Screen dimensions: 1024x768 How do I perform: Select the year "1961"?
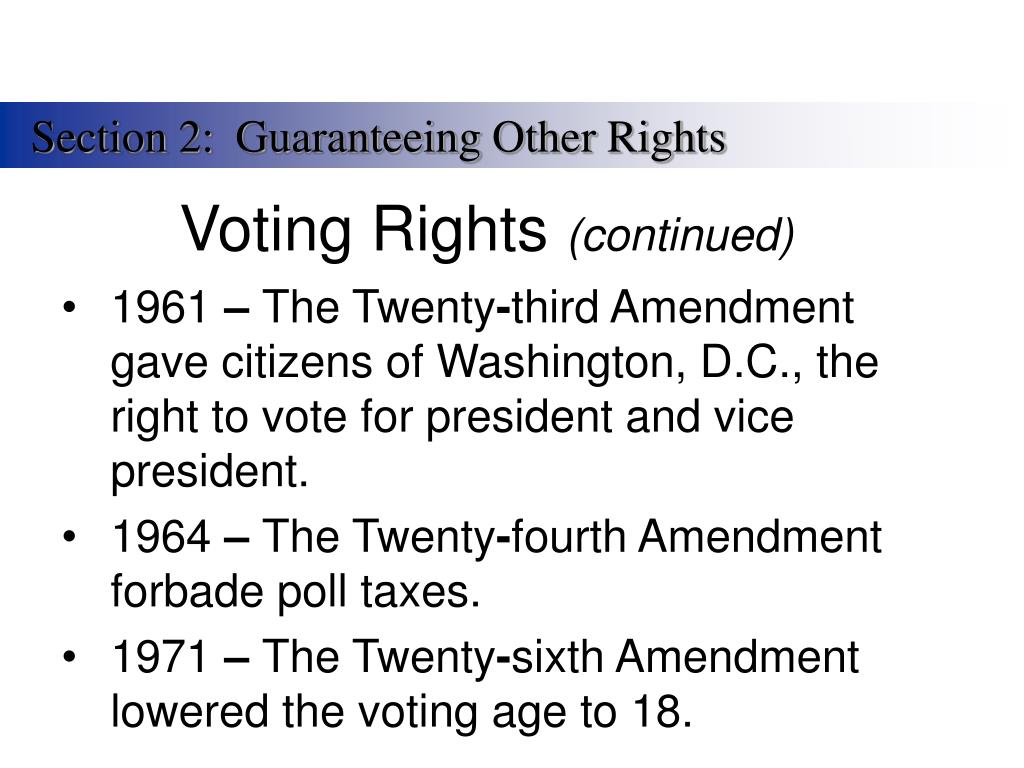point(160,307)
